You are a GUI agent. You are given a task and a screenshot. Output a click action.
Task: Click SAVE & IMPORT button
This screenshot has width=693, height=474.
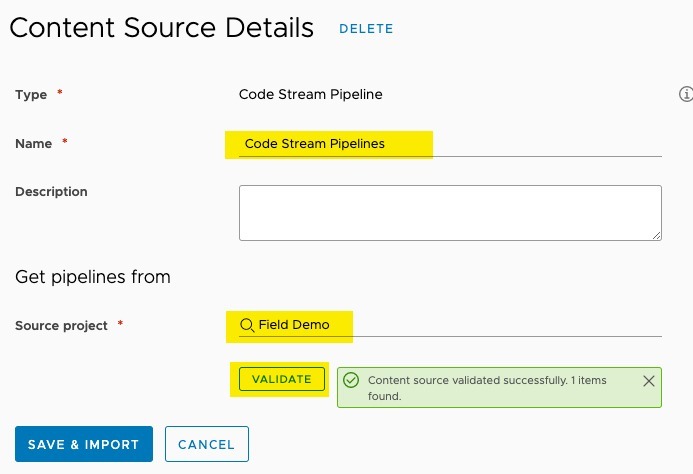click(x=84, y=444)
